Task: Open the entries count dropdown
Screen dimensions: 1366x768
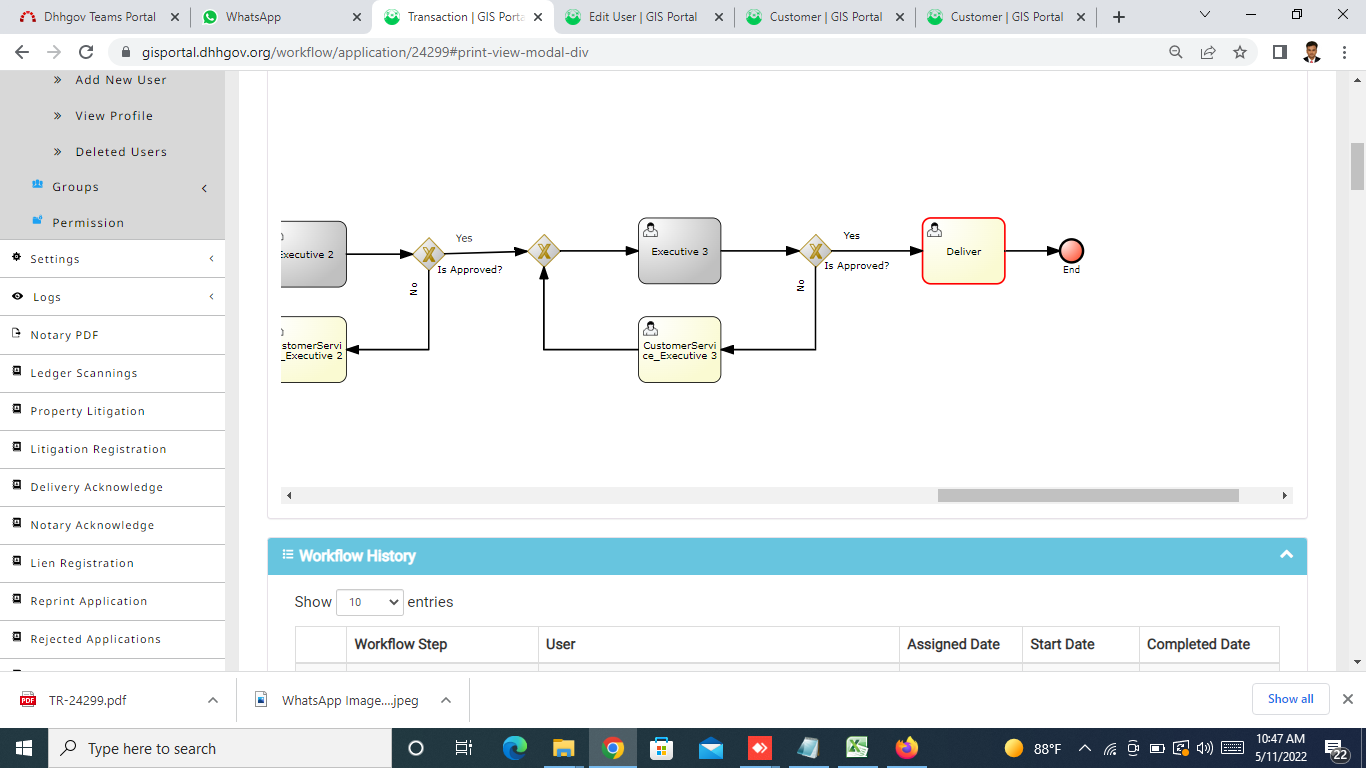Action: pyautogui.click(x=370, y=602)
